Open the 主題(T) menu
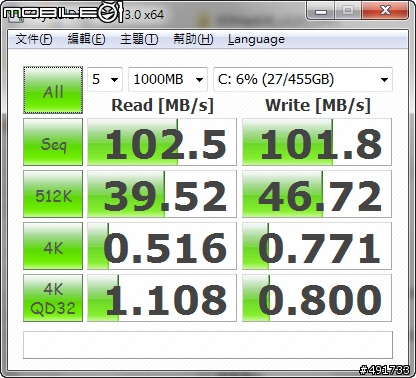The height and width of the screenshot is (378, 416). (x=139, y=39)
